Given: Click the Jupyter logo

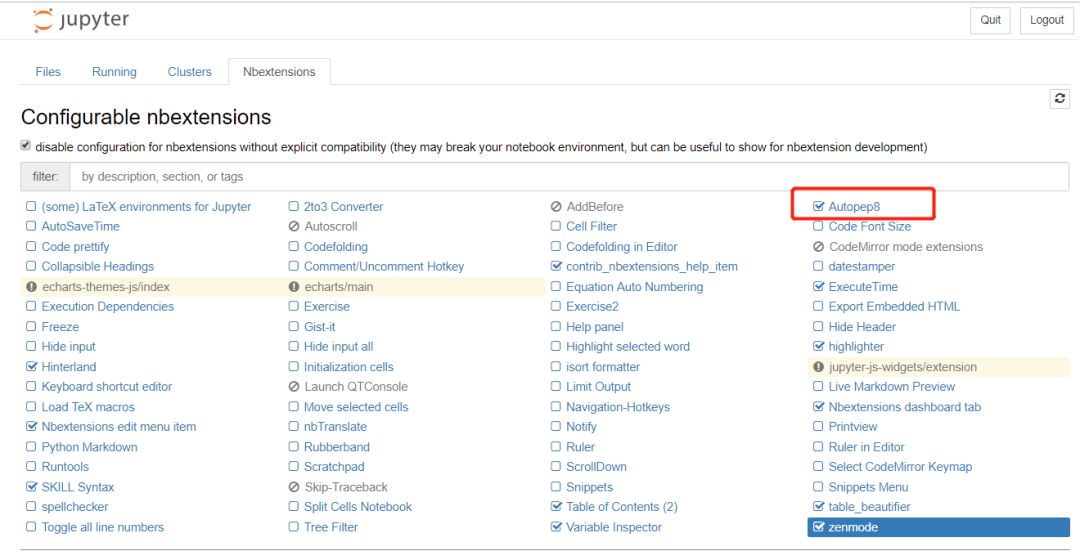Looking at the screenshot, I should [x=81, y=20].
